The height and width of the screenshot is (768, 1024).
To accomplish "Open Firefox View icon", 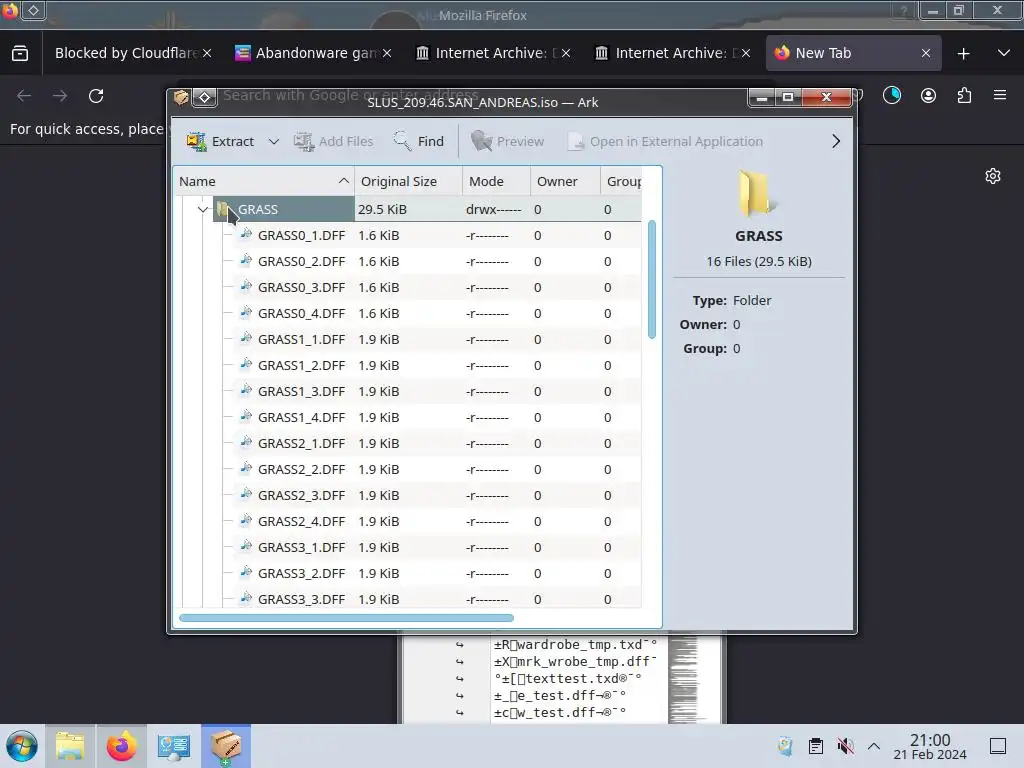I will click(x=20, y=54).
